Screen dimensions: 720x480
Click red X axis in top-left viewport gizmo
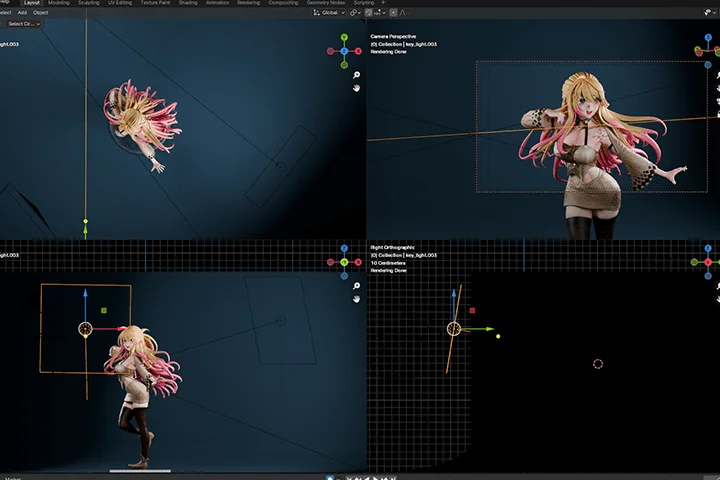358,51
